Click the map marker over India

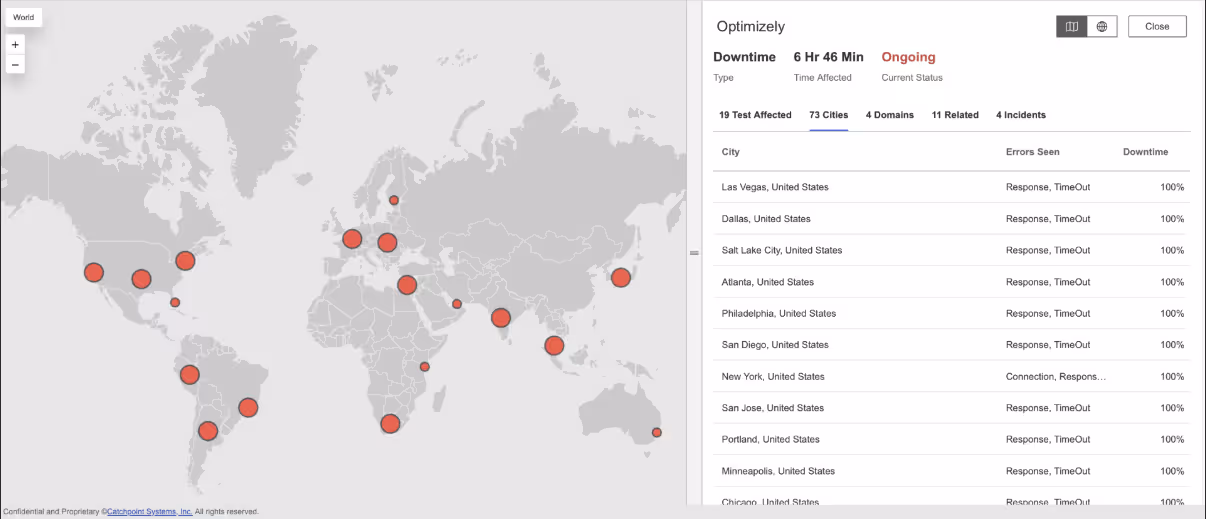[x=501, y=318]
